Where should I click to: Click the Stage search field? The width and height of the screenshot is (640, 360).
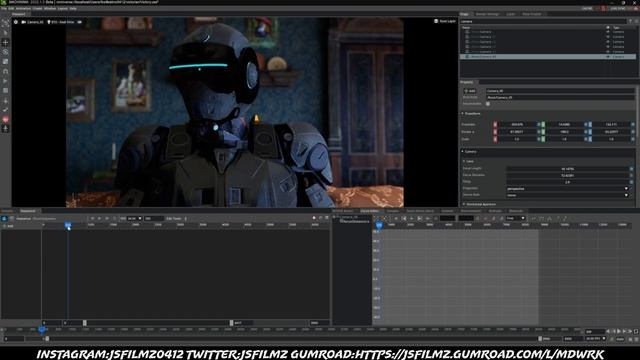point(543,21)
